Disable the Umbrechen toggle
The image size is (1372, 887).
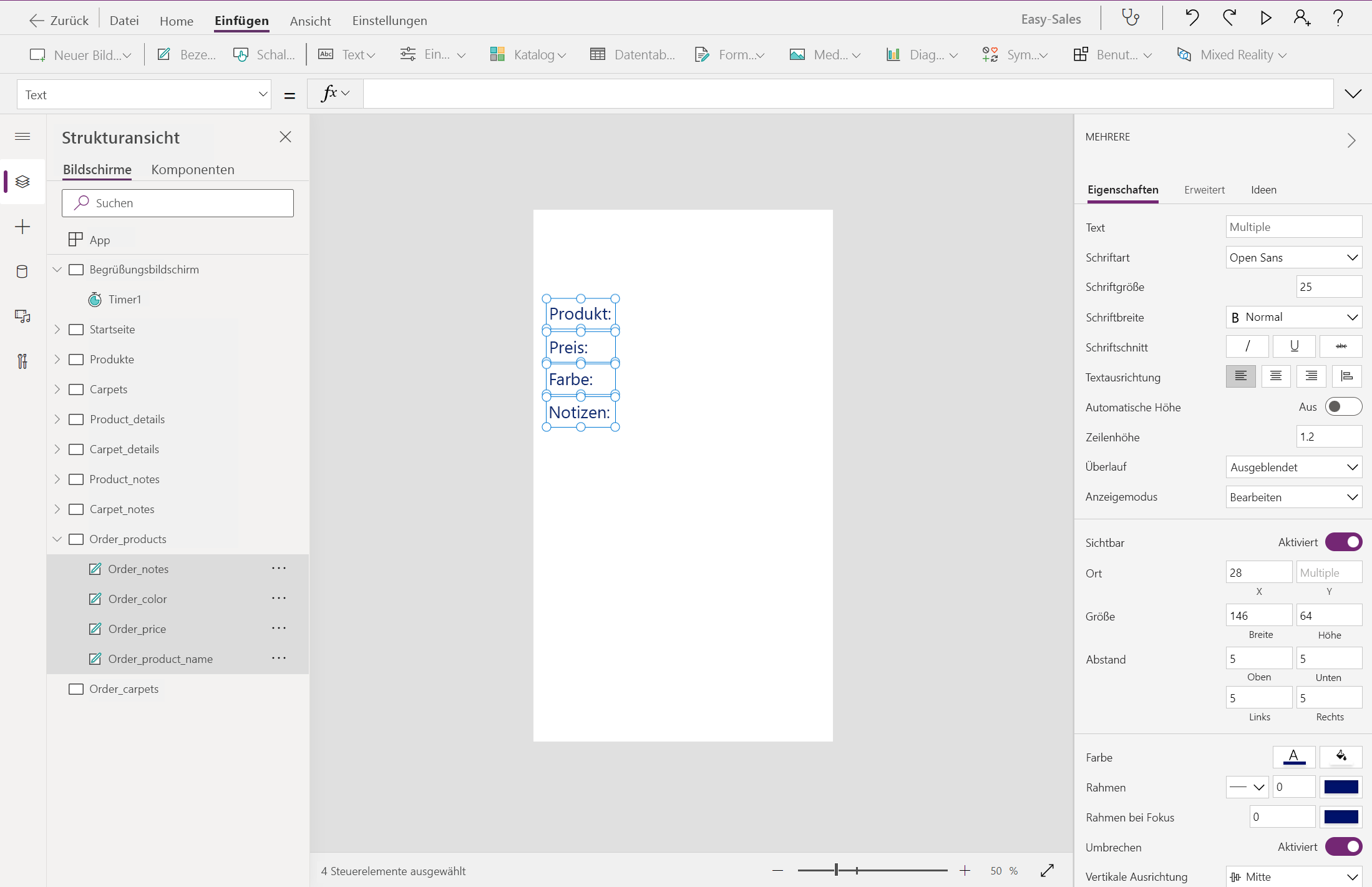click(x=1343, y=847)
